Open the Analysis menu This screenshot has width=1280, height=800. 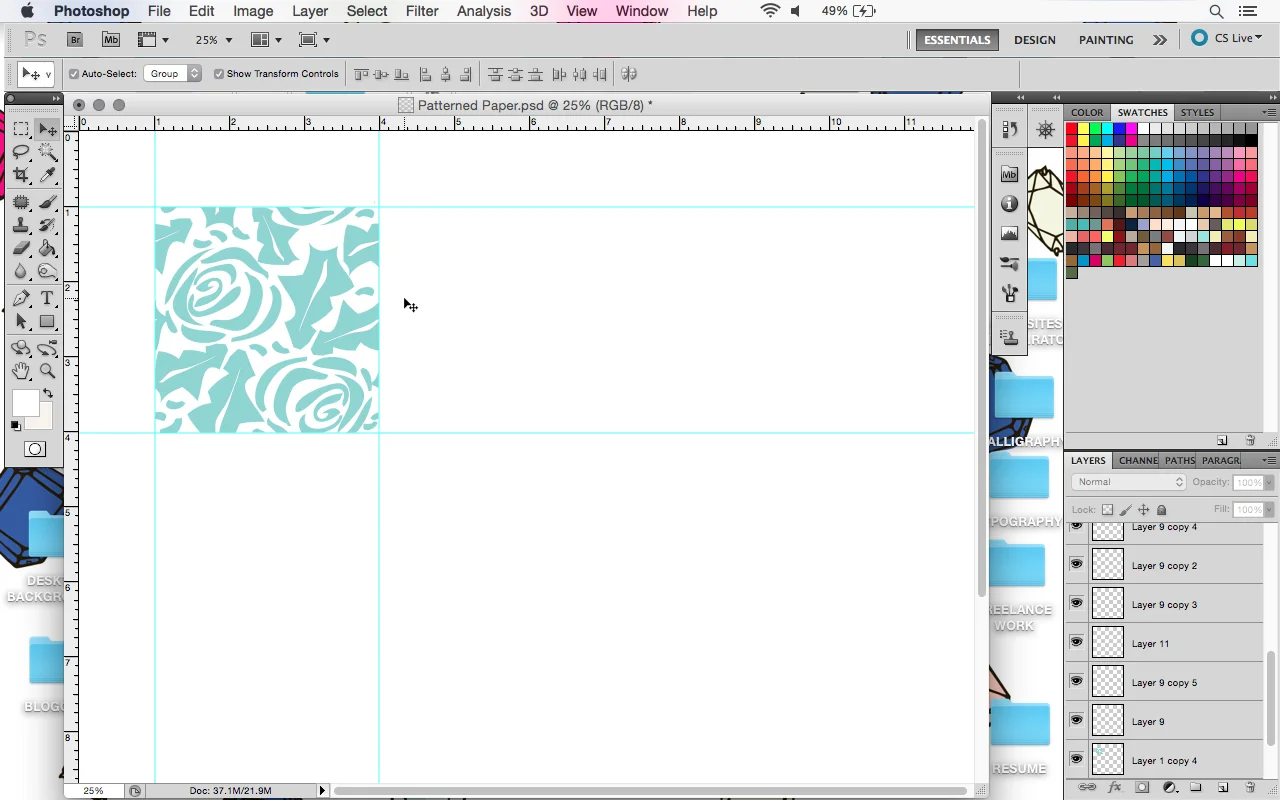coord(484,11)
